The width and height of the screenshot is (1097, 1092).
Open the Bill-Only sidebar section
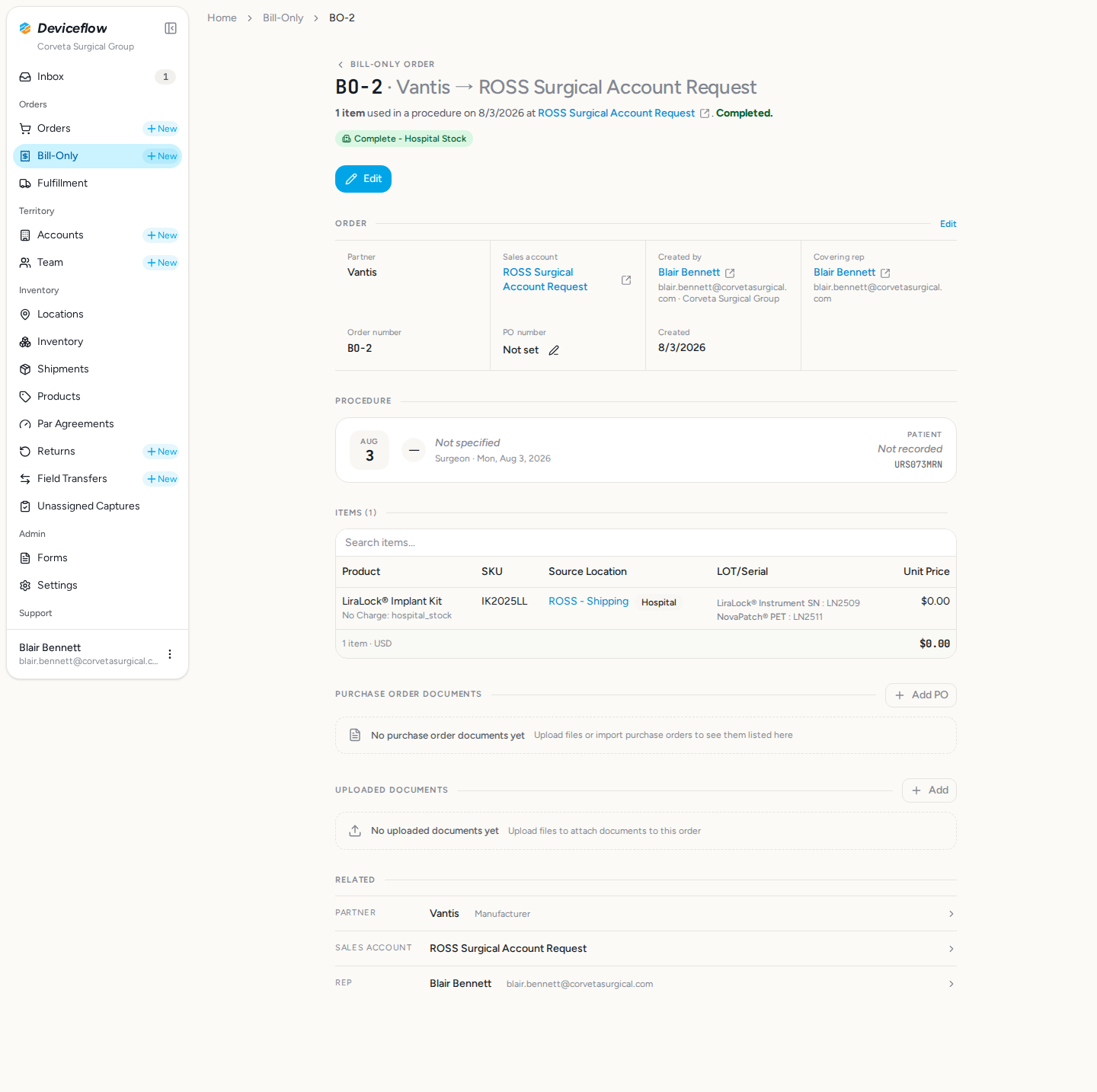(98, 156)
